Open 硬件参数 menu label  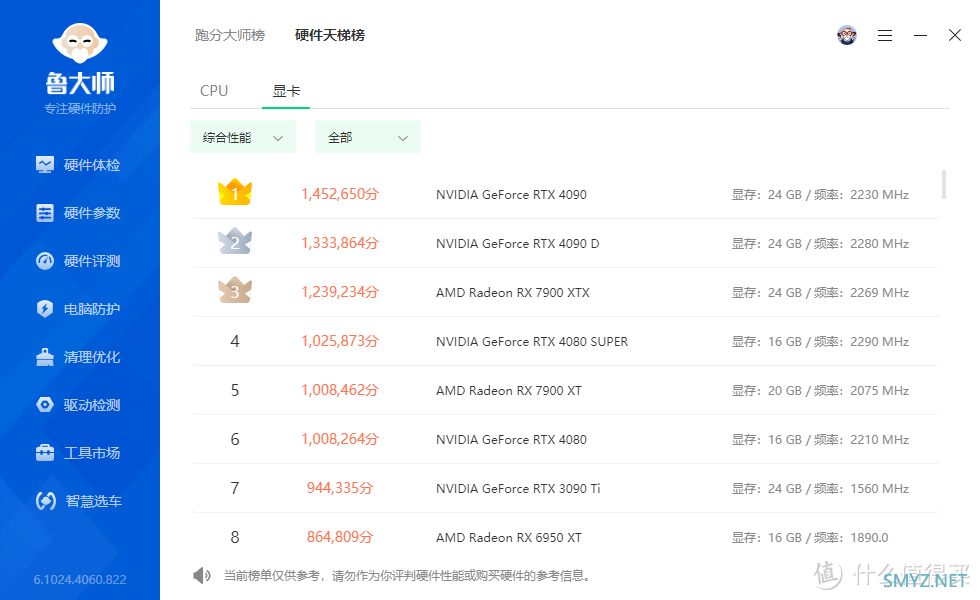pyautogui.click(x=92, y=213)
